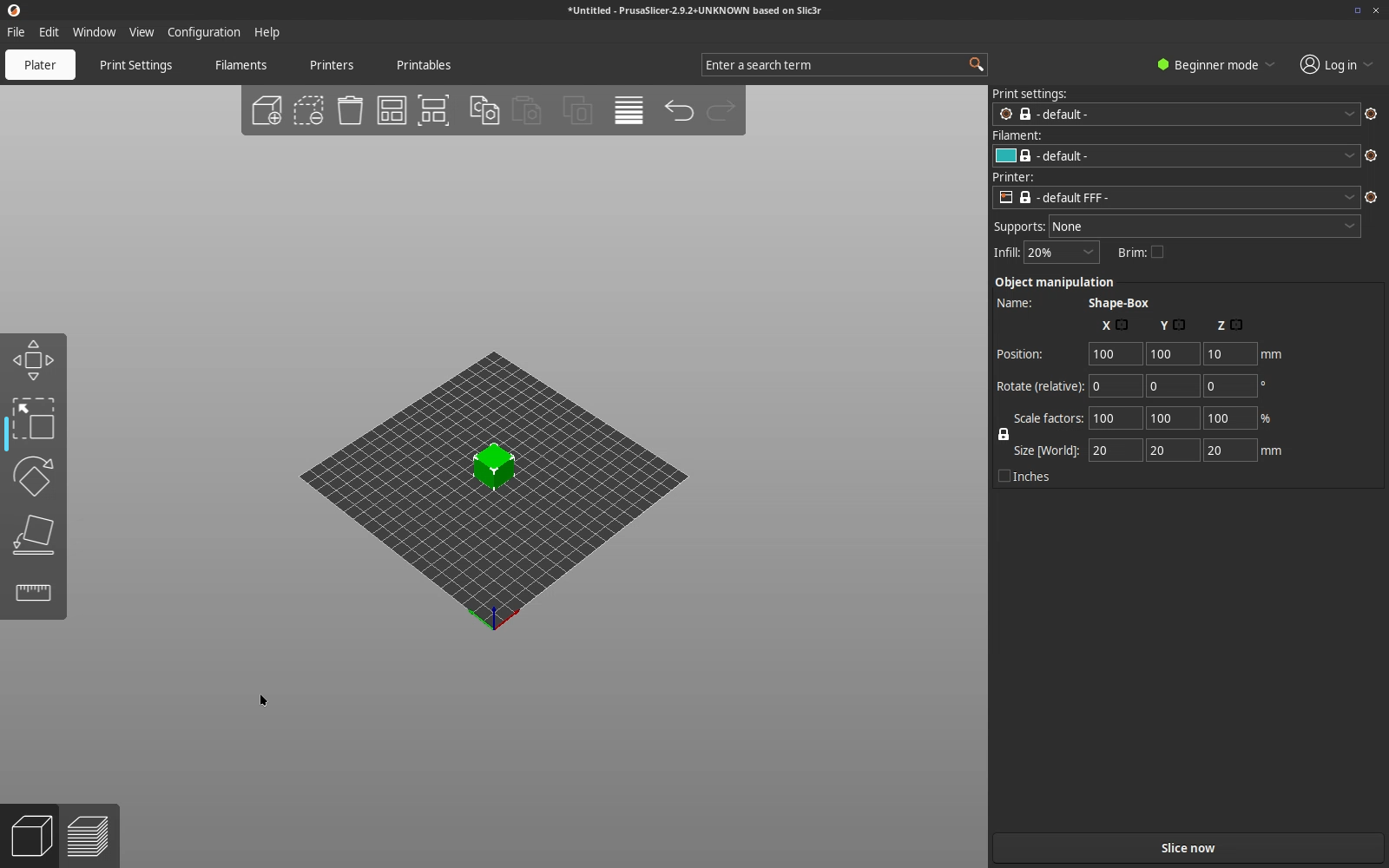Open the Beginner mode dropdown

[x=1215, y=64]
